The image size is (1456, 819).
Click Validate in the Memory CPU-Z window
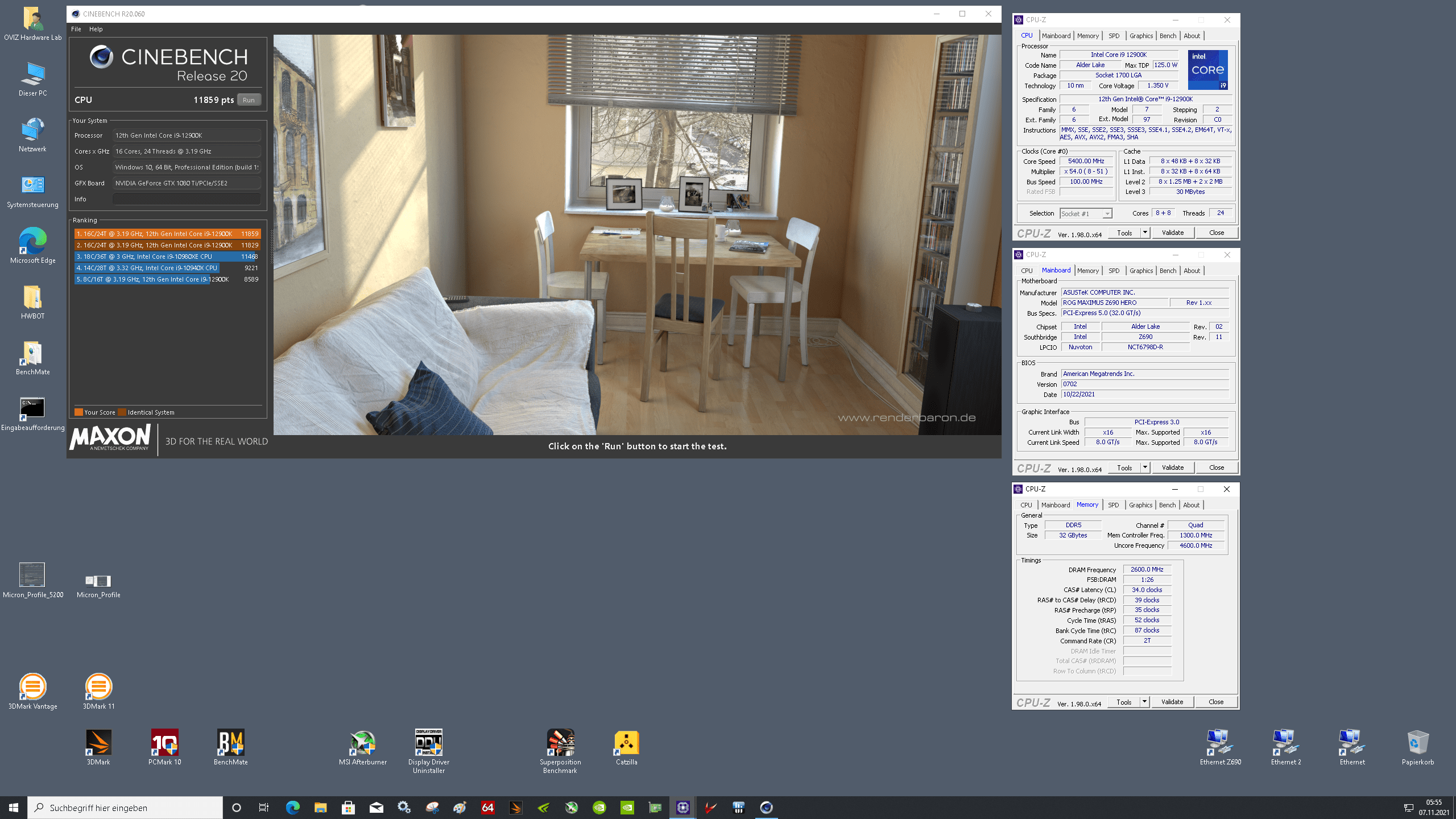(x=1172, y=702)
